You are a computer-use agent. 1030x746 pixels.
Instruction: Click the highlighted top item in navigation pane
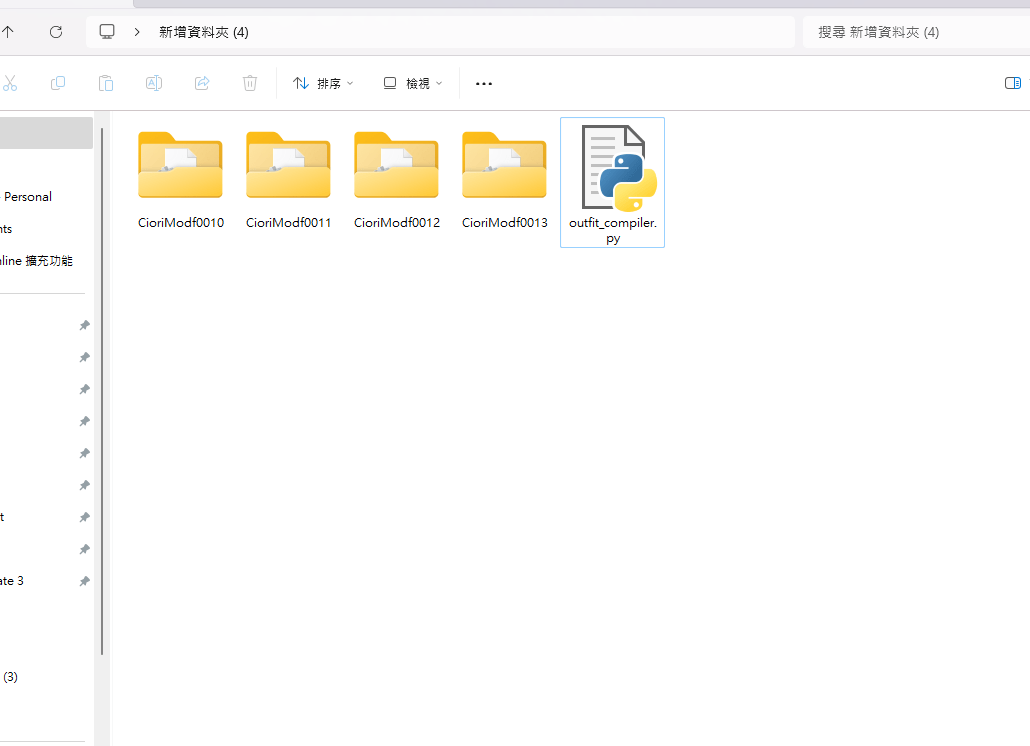46,133
